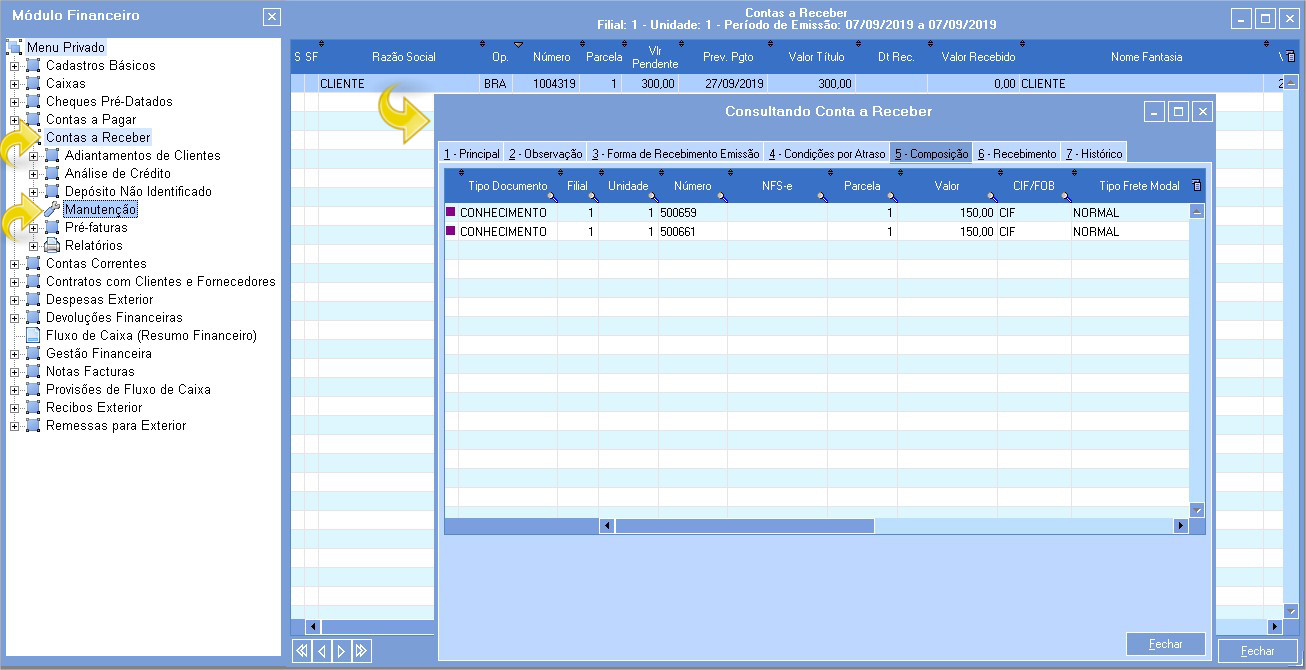The height and width of the screenshot is (670, 1306).
Task: Expand the Contas a Pagar node
Action: 14,120
